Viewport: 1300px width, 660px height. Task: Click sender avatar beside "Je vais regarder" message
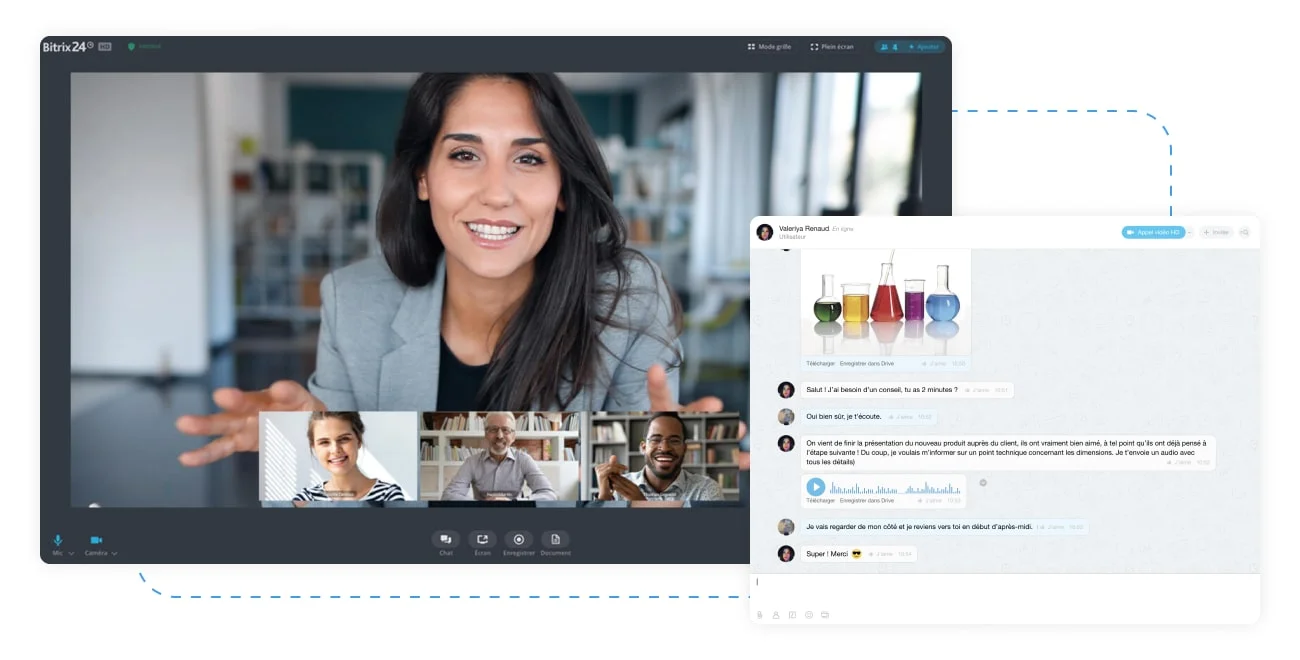(x=787, y=526)
